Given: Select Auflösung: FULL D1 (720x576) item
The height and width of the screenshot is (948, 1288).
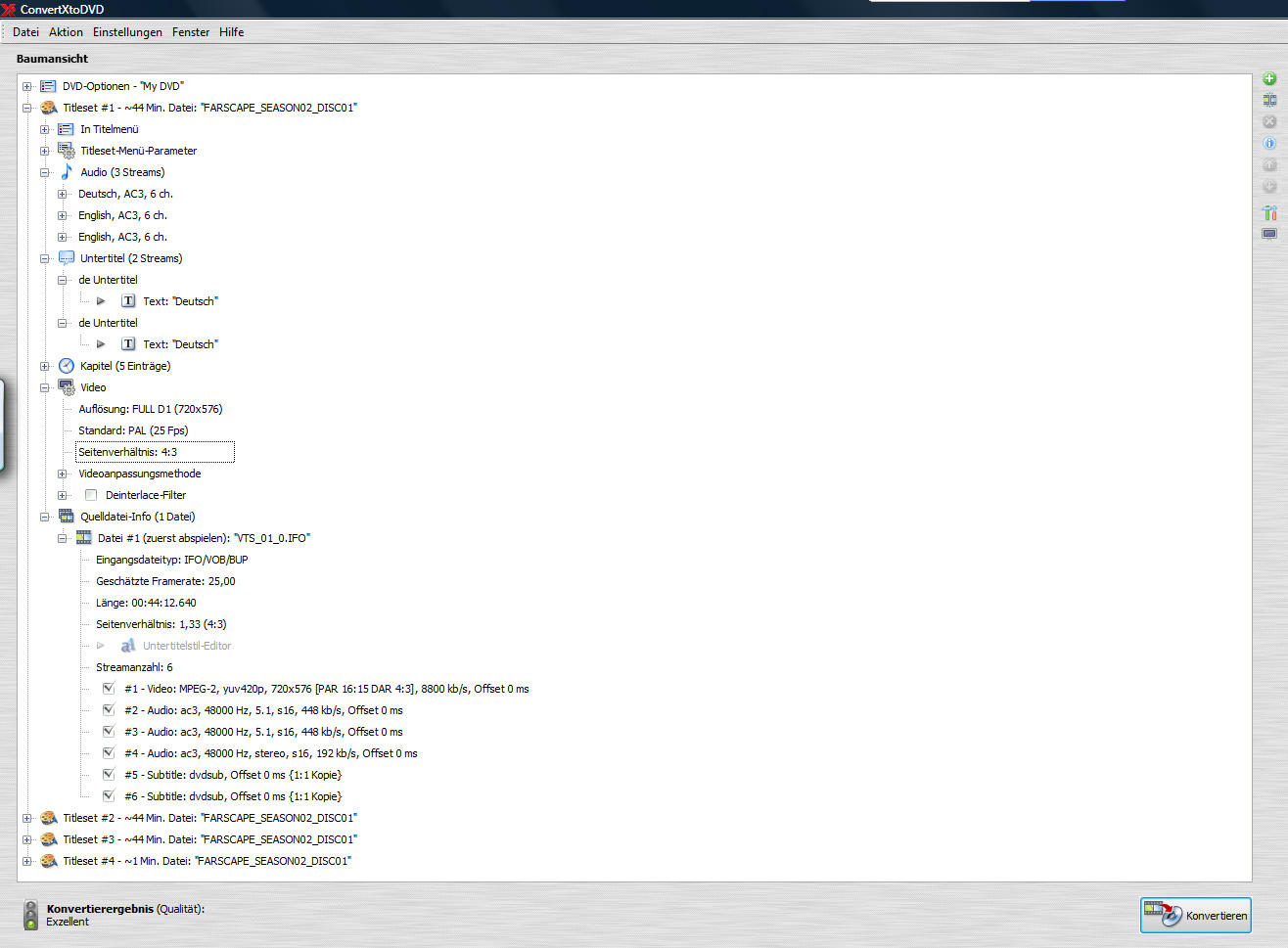Looking at the screenshot, I should 150,409.
